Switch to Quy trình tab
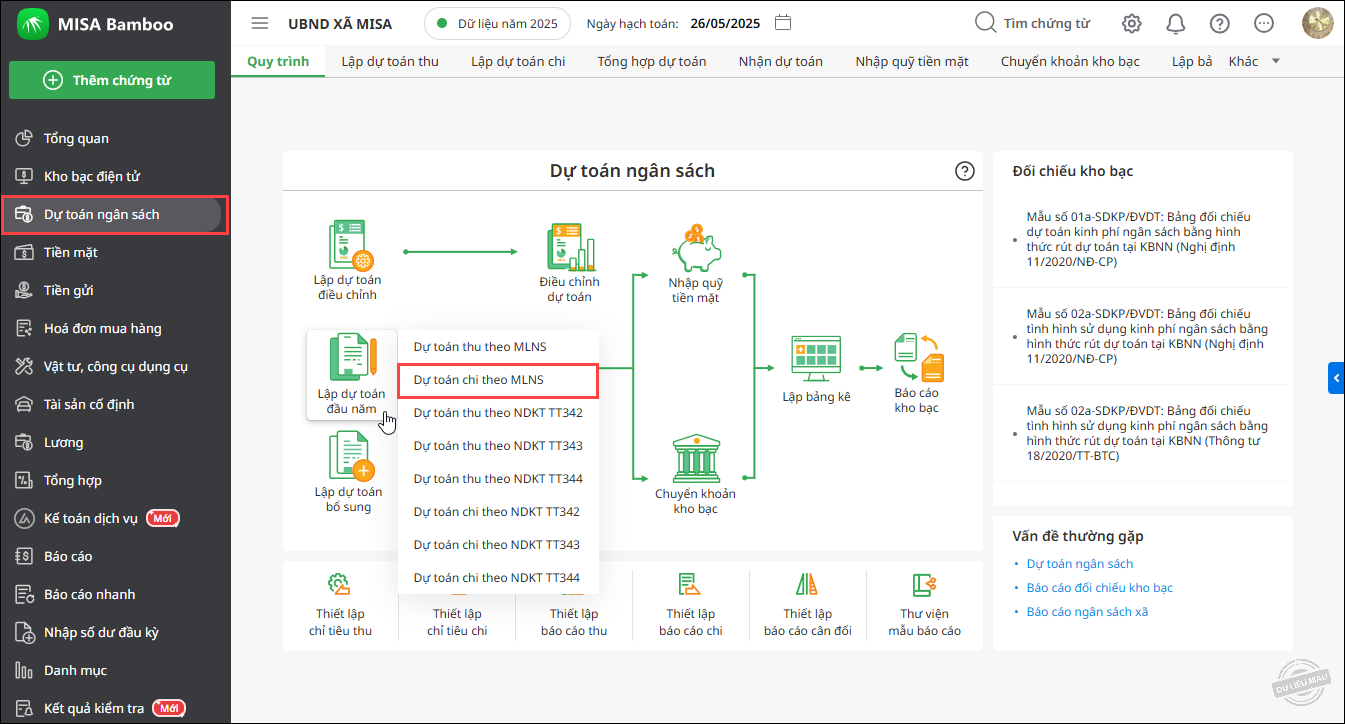Screen dimensions: 1345x724 click(278, 61)
